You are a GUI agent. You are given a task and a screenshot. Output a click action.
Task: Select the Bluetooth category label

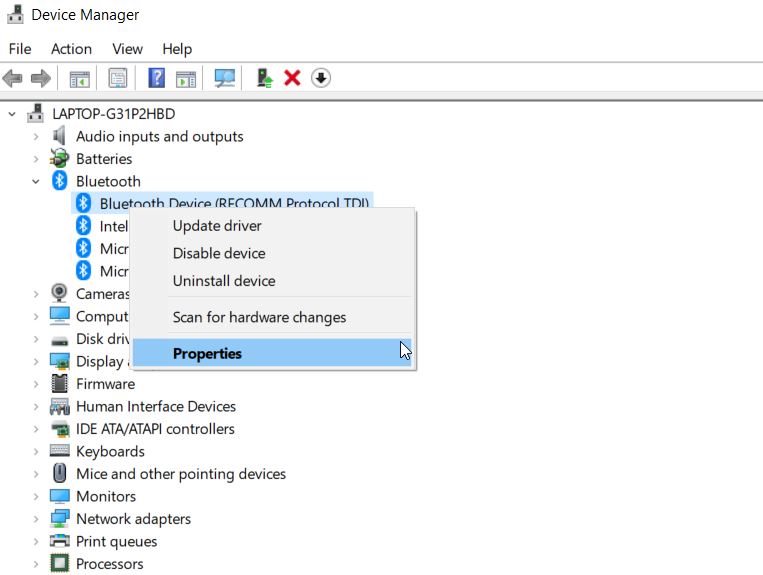(108, 181)
